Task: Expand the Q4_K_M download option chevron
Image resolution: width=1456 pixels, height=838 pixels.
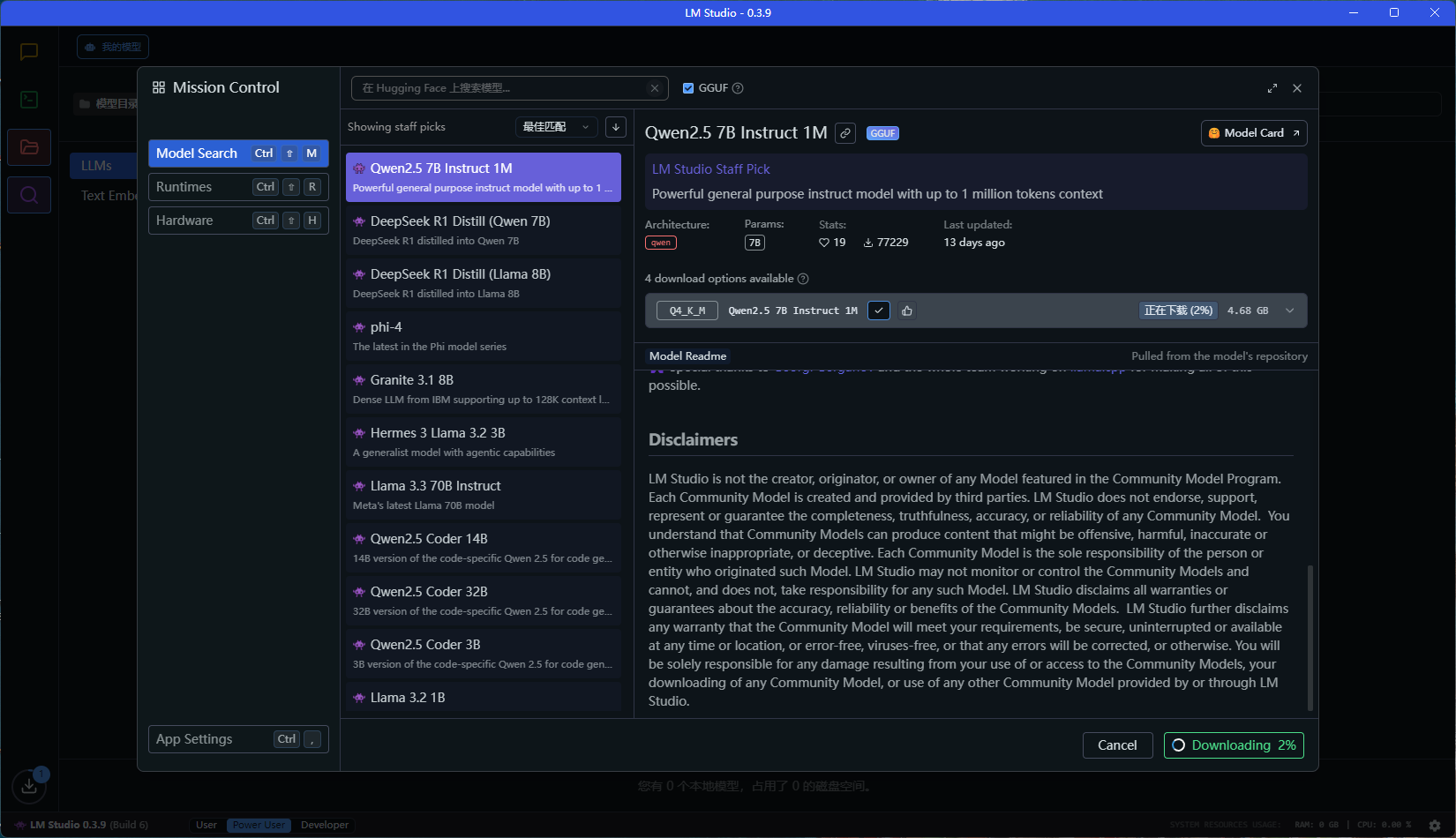Action: coord(1289,311)
